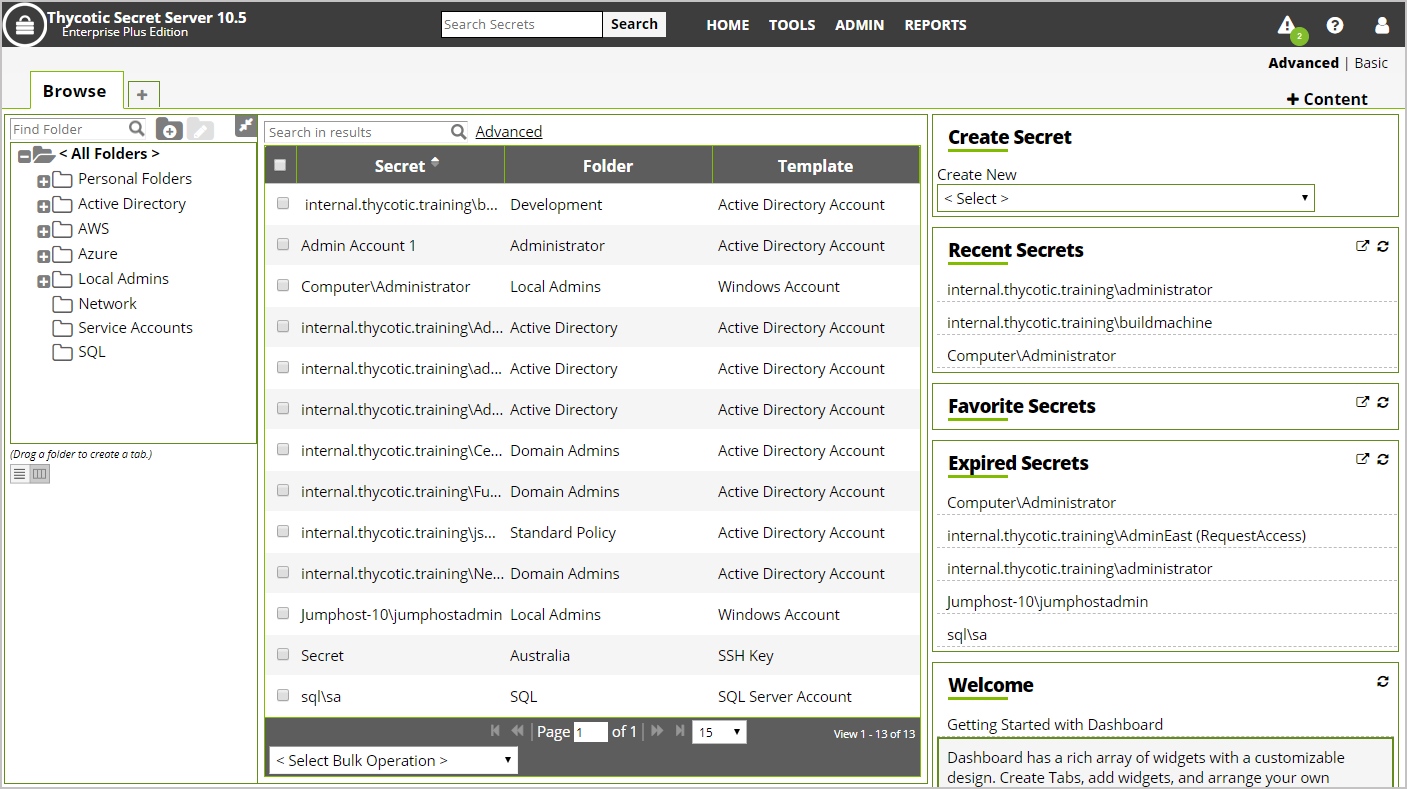Click the Find Folder input field
The image size is (1407, 789).
coord(69,128)
